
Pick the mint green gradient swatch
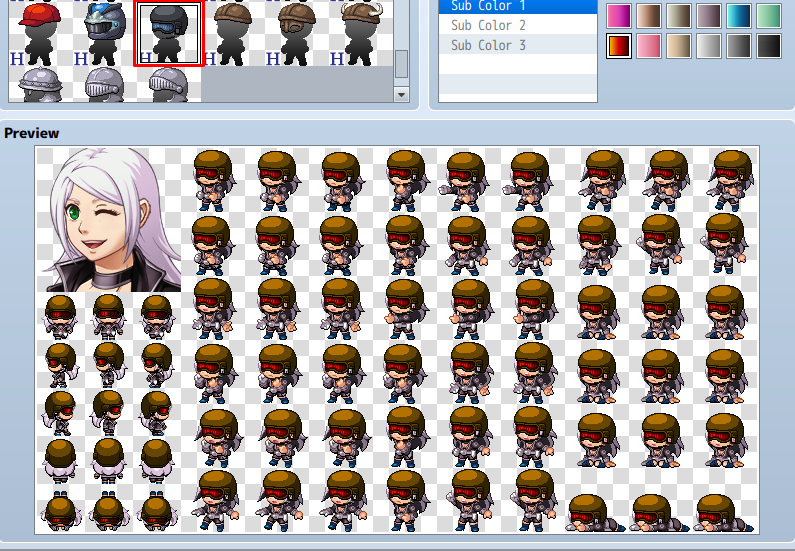[x=769, y=15]
